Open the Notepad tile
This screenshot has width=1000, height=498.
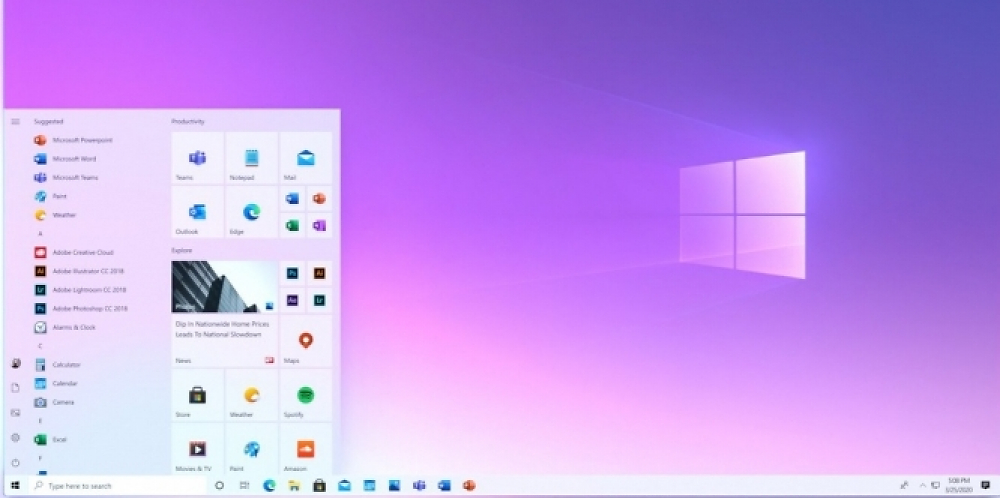tap(252, 158)
